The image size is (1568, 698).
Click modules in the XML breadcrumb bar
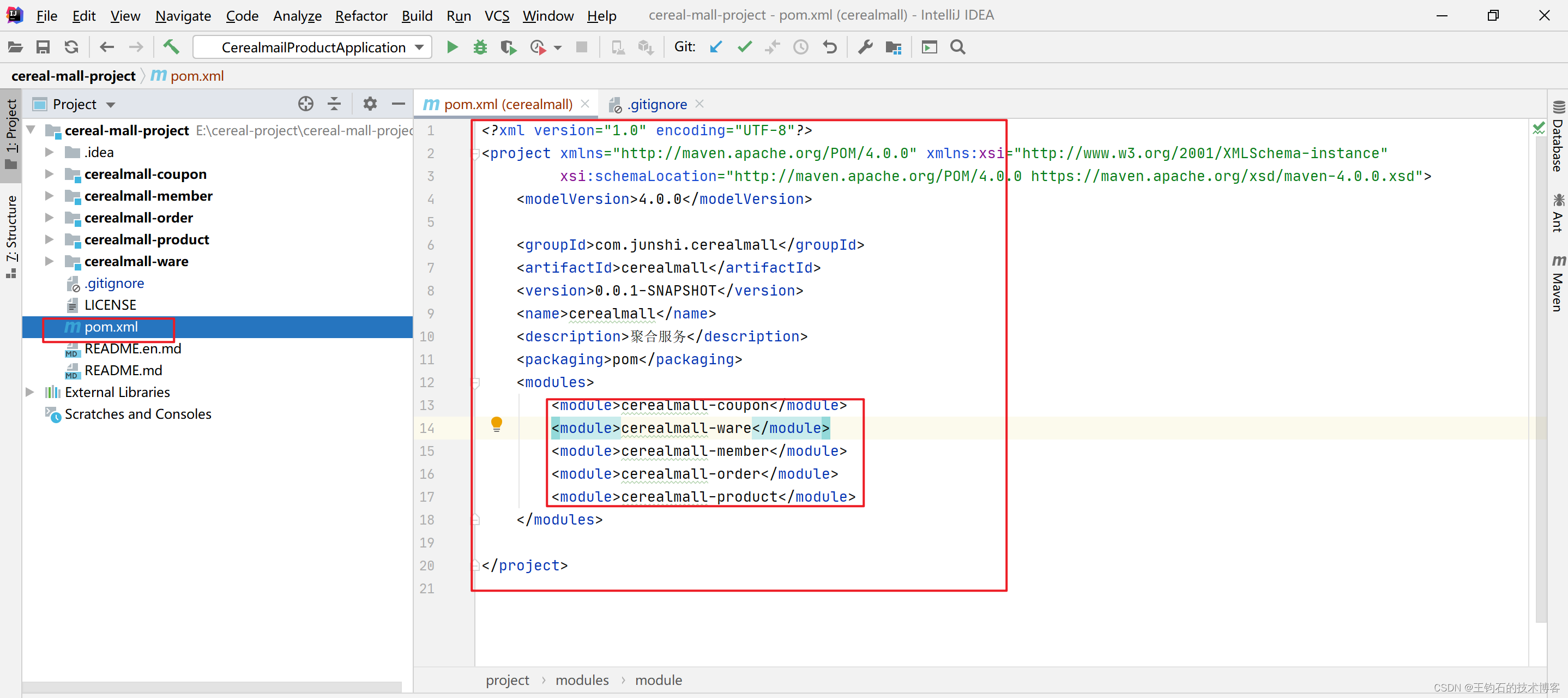tap(581, 679)
